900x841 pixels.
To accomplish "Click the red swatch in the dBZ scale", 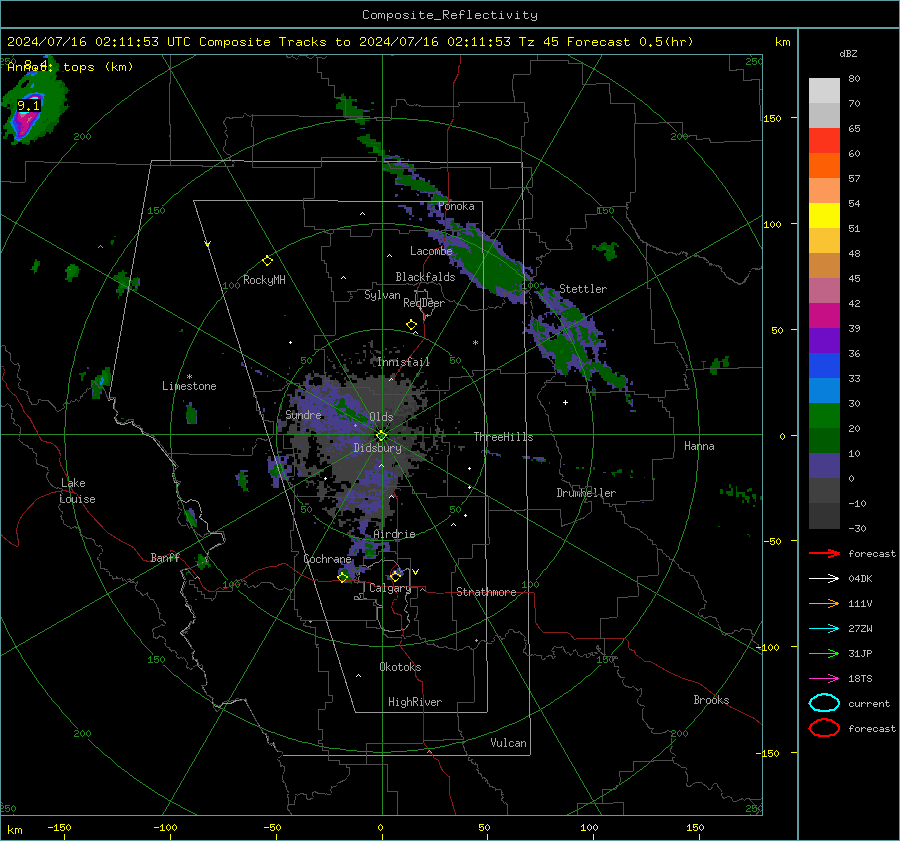I will [x=824, y=140].
